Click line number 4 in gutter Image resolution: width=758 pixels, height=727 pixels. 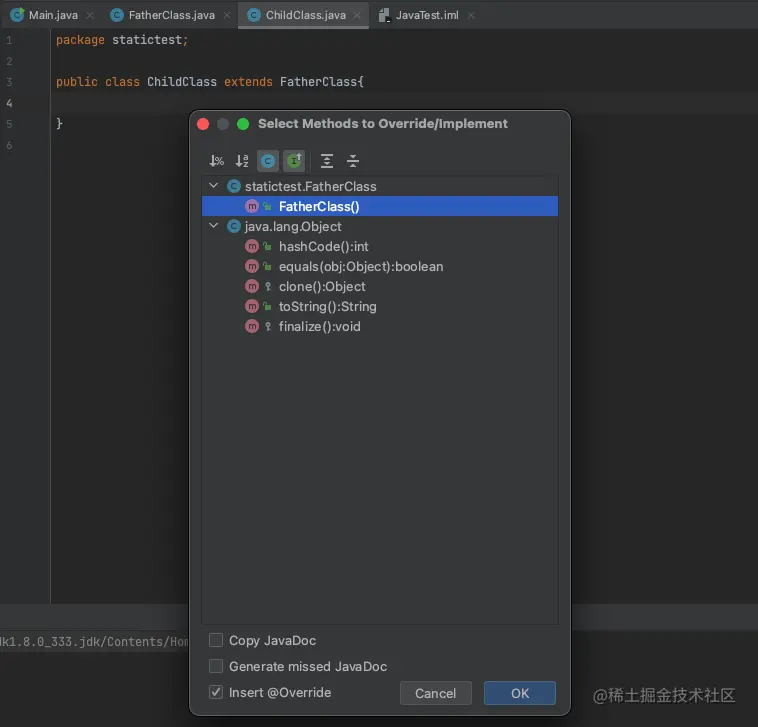pyautogui.click(x=9, y=103)
